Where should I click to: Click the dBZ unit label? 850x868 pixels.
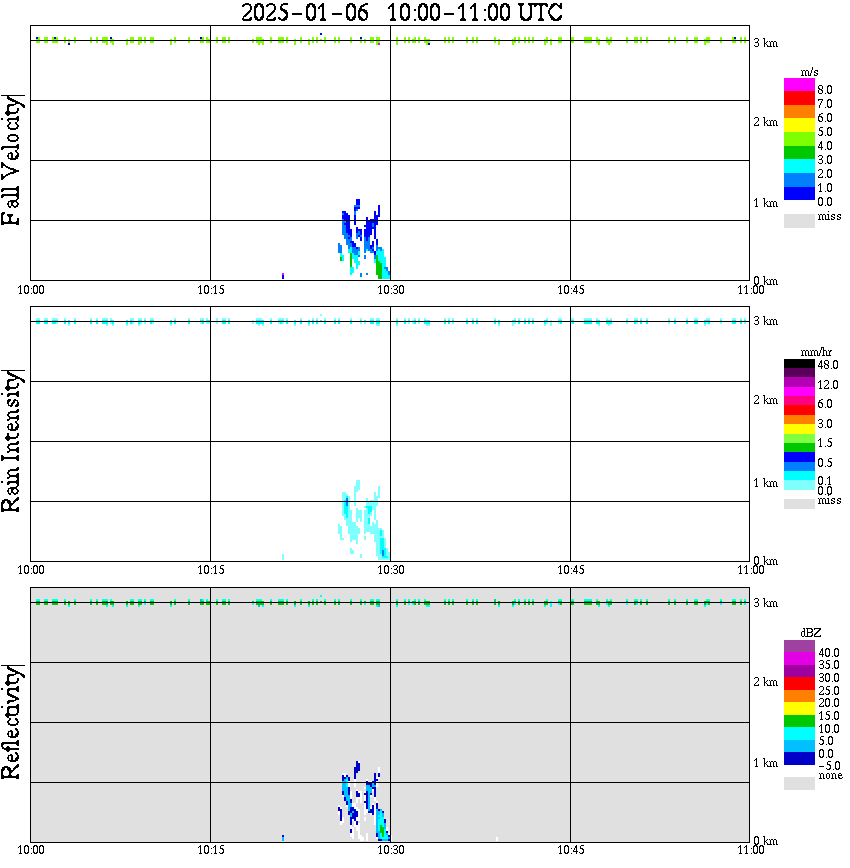point(811,633)
